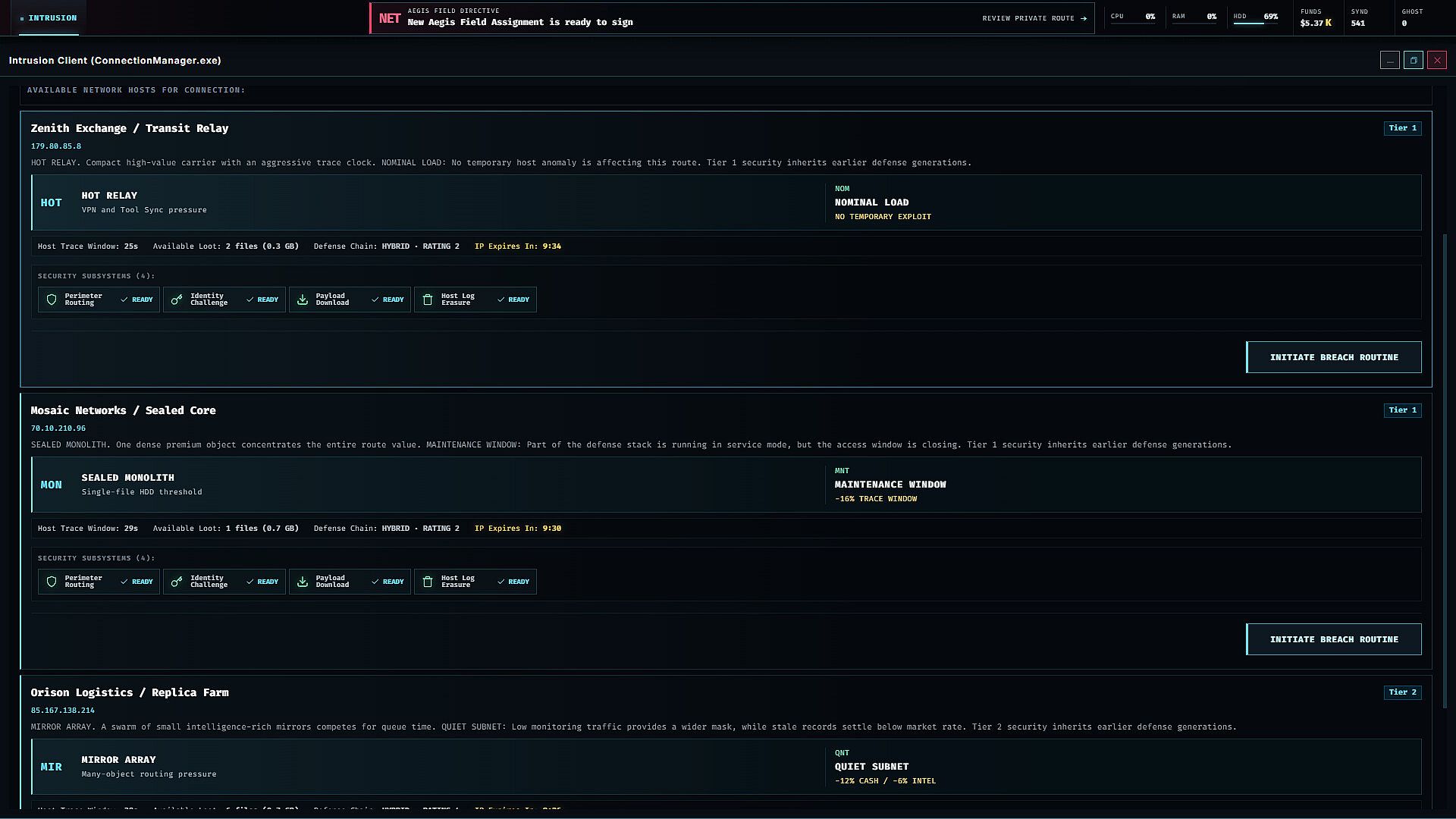The image size is (1456, 819).
Task: Click the HDD usage bar
Action: (1255, 24)
